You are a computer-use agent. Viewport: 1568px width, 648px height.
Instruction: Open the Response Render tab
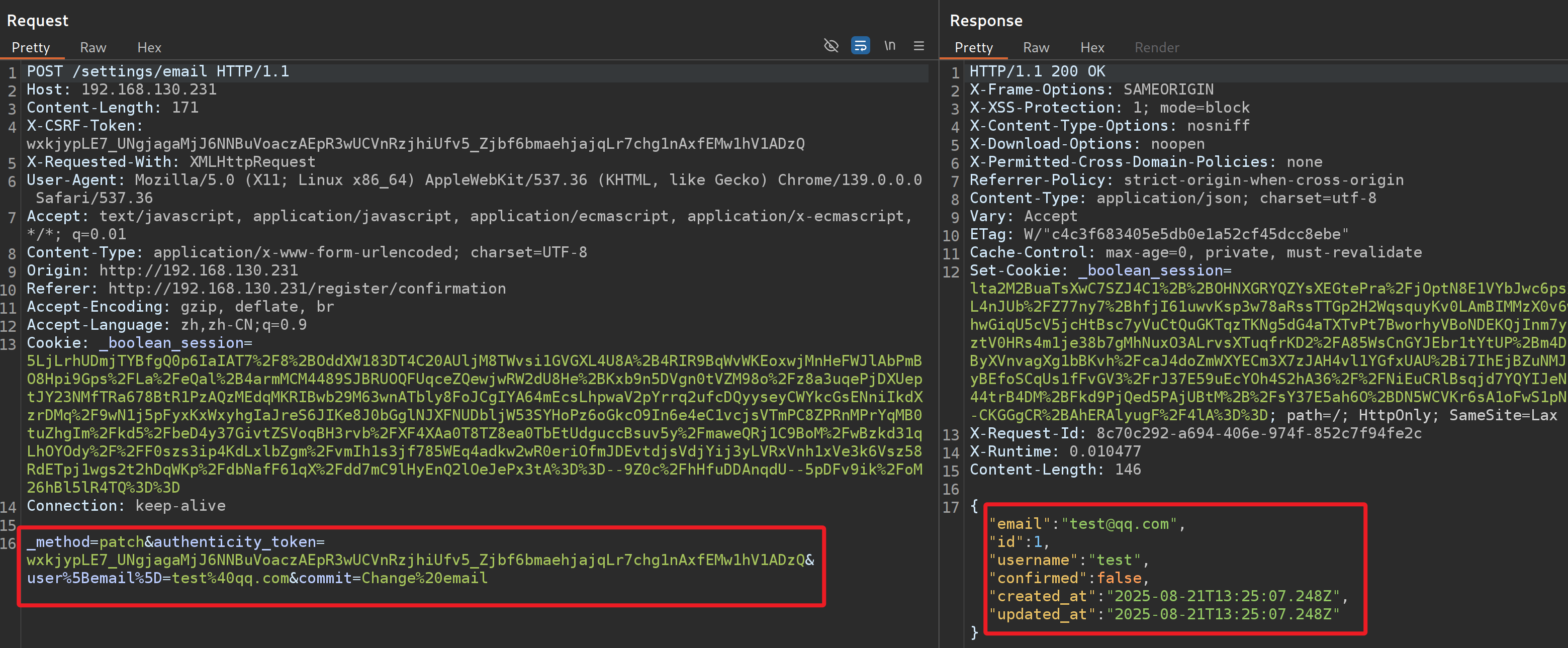click(1157, 47)
